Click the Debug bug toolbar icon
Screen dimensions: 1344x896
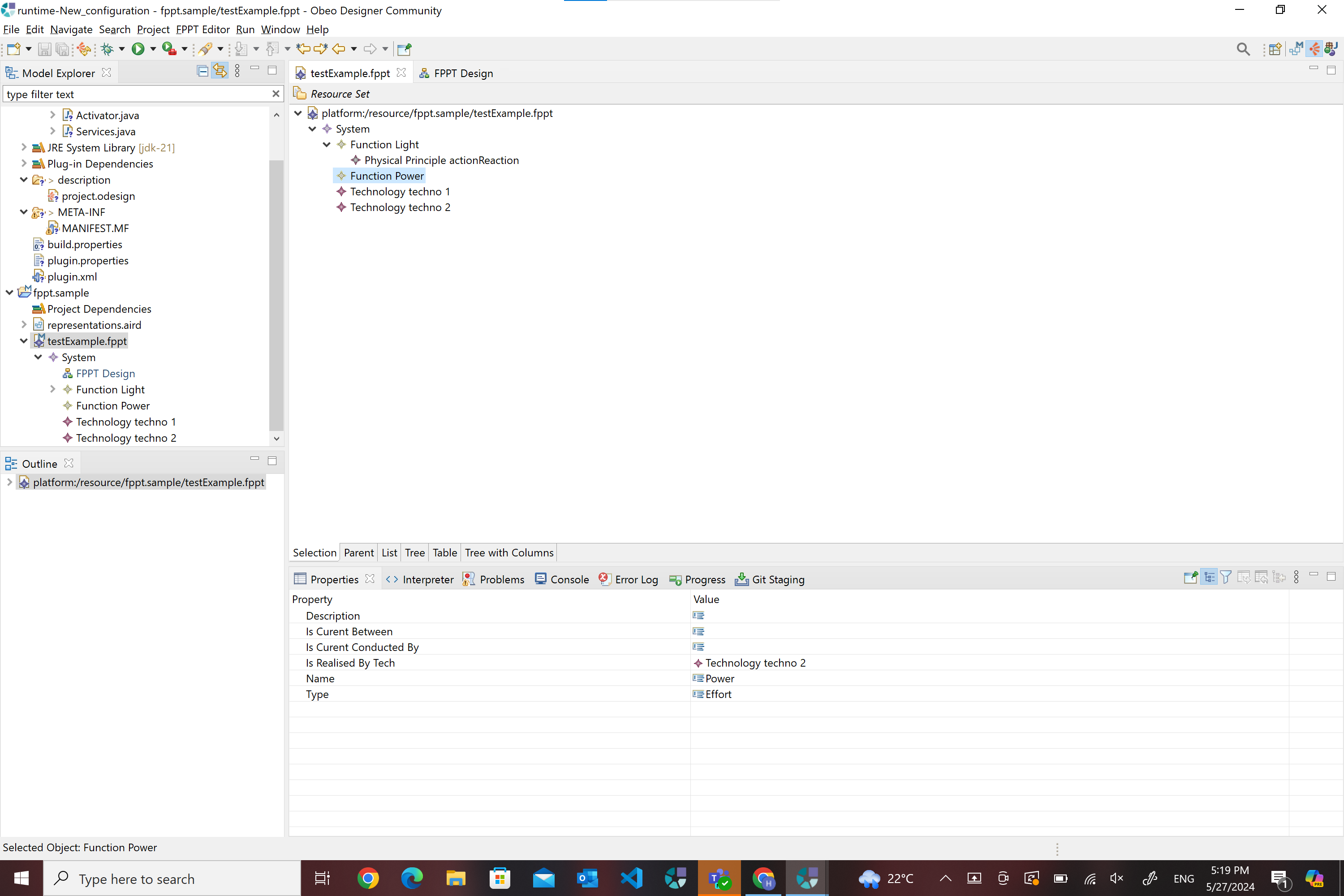107,49
